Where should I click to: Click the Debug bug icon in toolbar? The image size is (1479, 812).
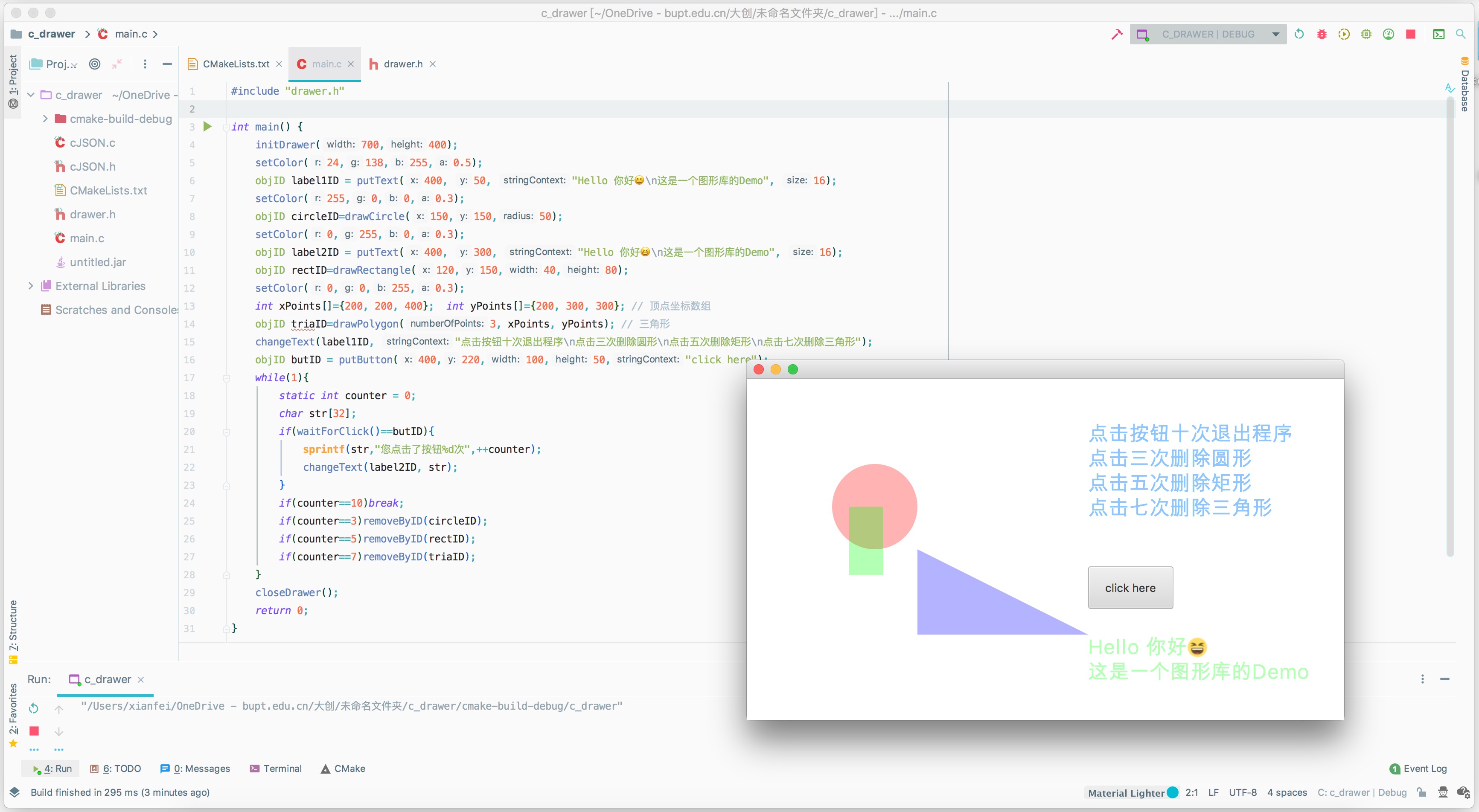click(x=1322, y=35)
